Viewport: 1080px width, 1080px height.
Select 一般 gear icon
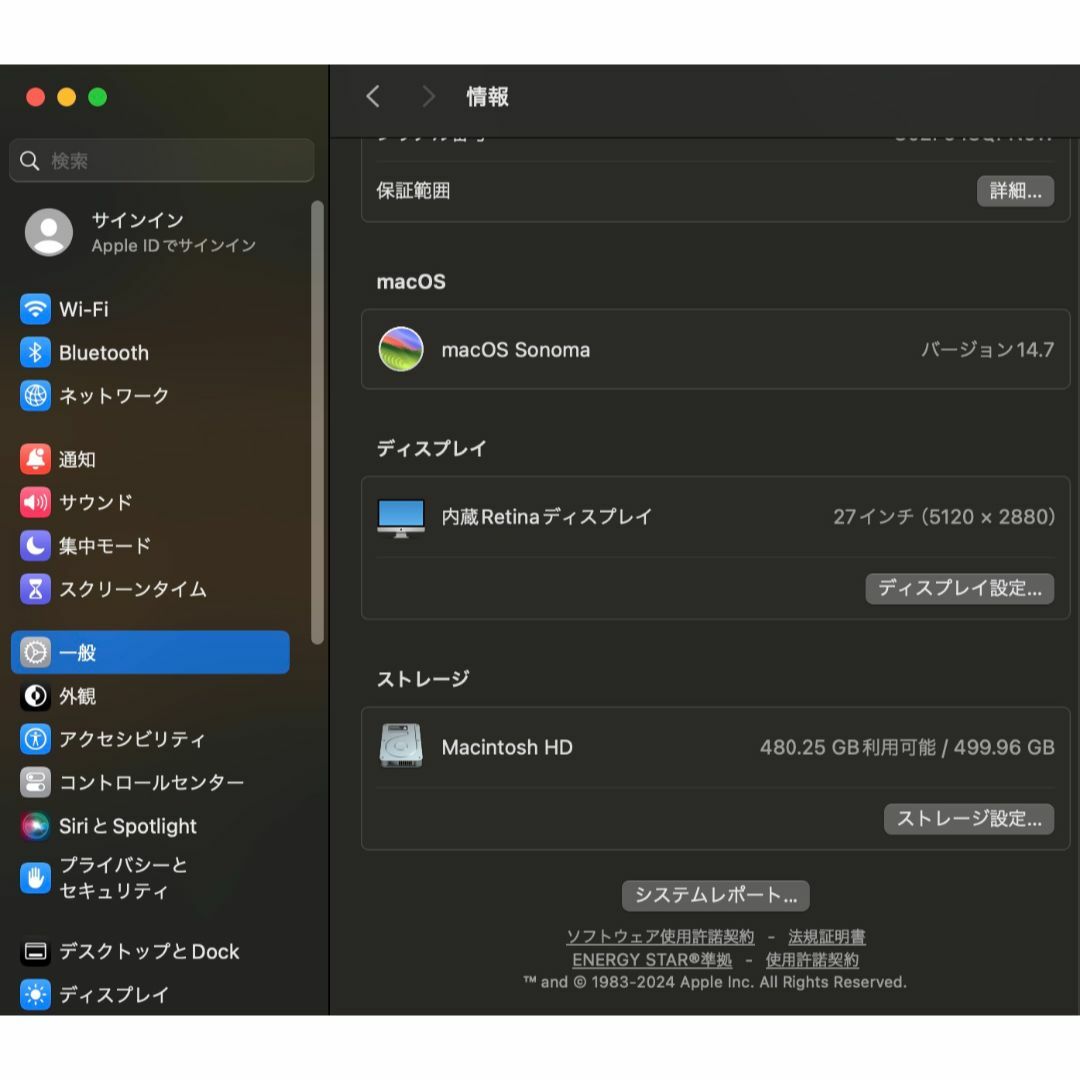(x=35, y=652)
